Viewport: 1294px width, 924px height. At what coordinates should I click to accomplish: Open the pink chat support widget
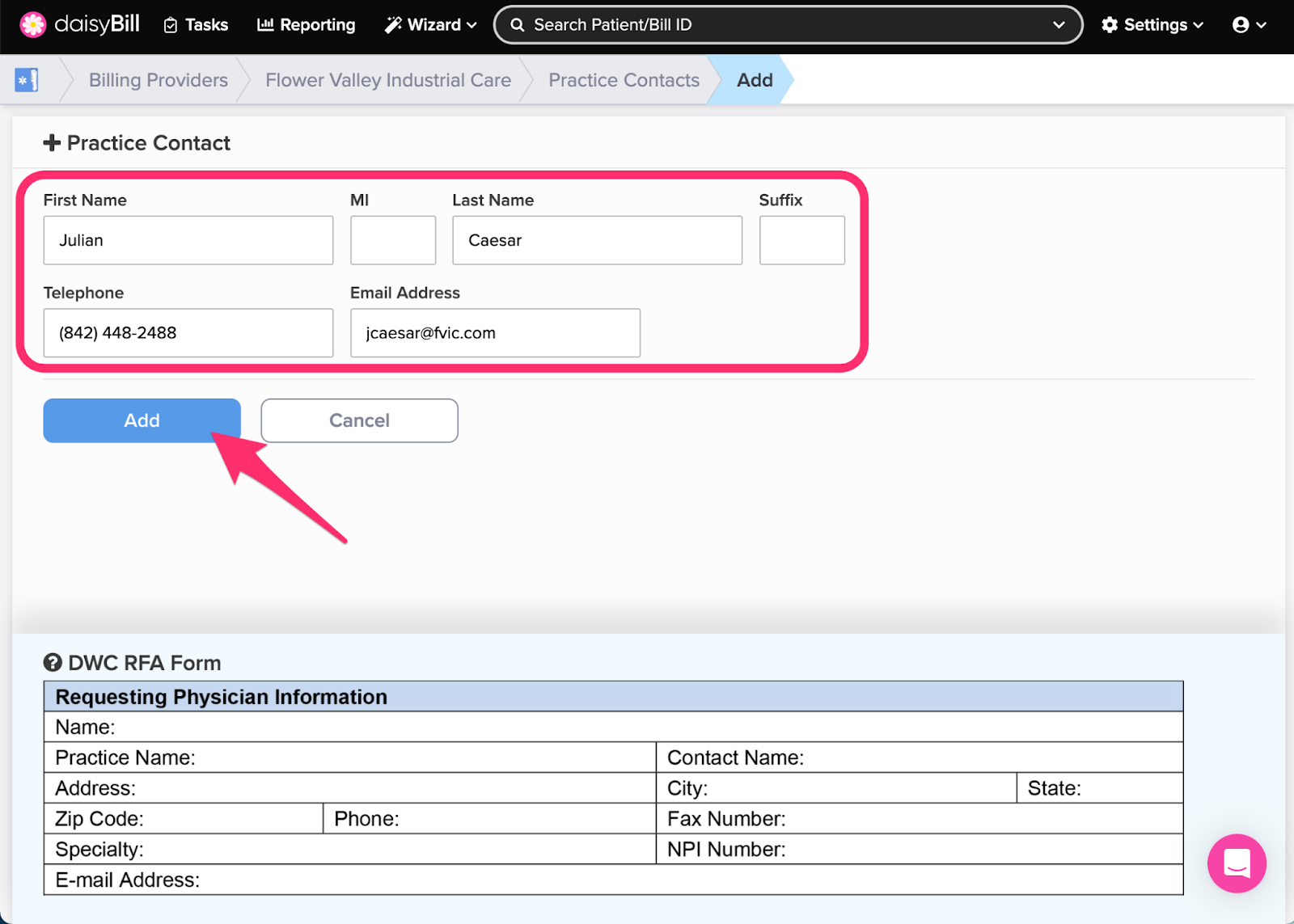point(1237,863)
